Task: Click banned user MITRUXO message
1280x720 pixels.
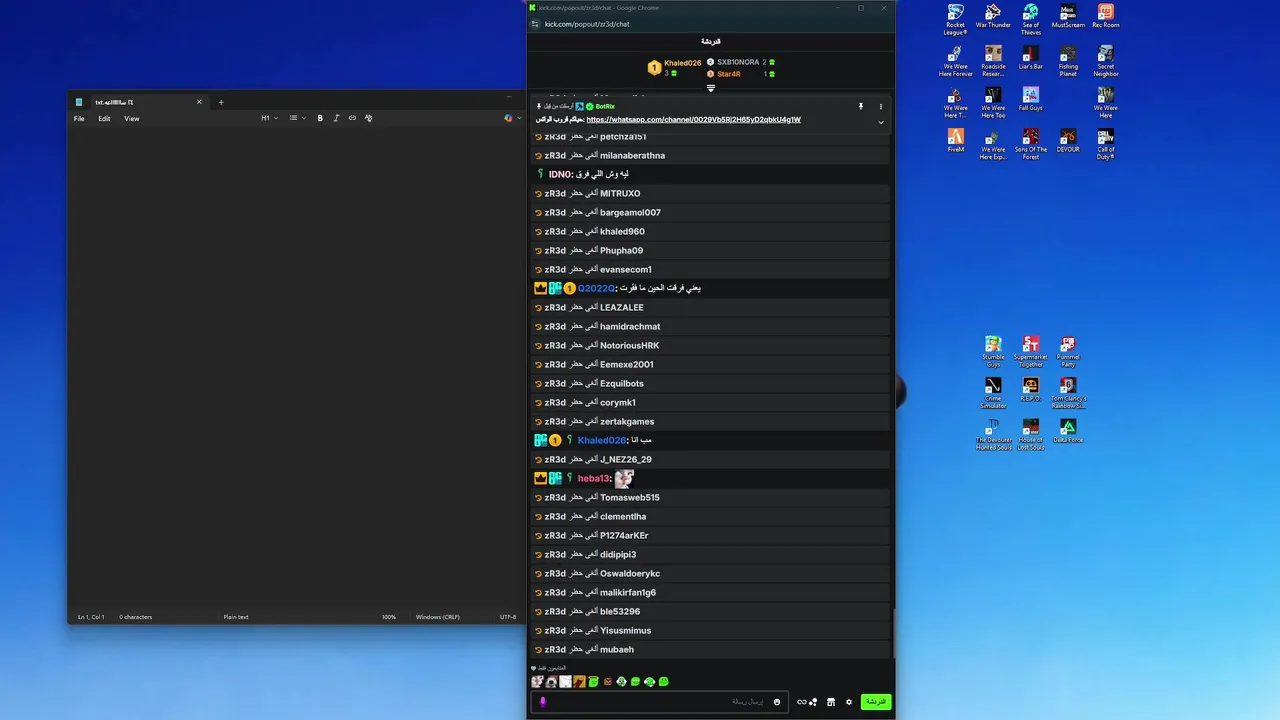Action: click(711, 193)
